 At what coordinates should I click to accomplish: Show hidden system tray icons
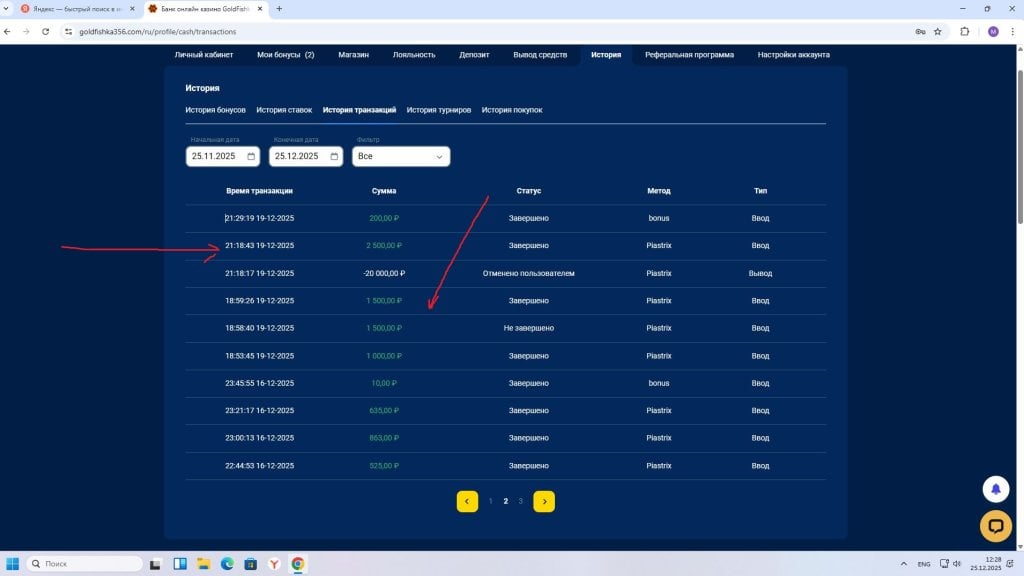coord(904,564)
